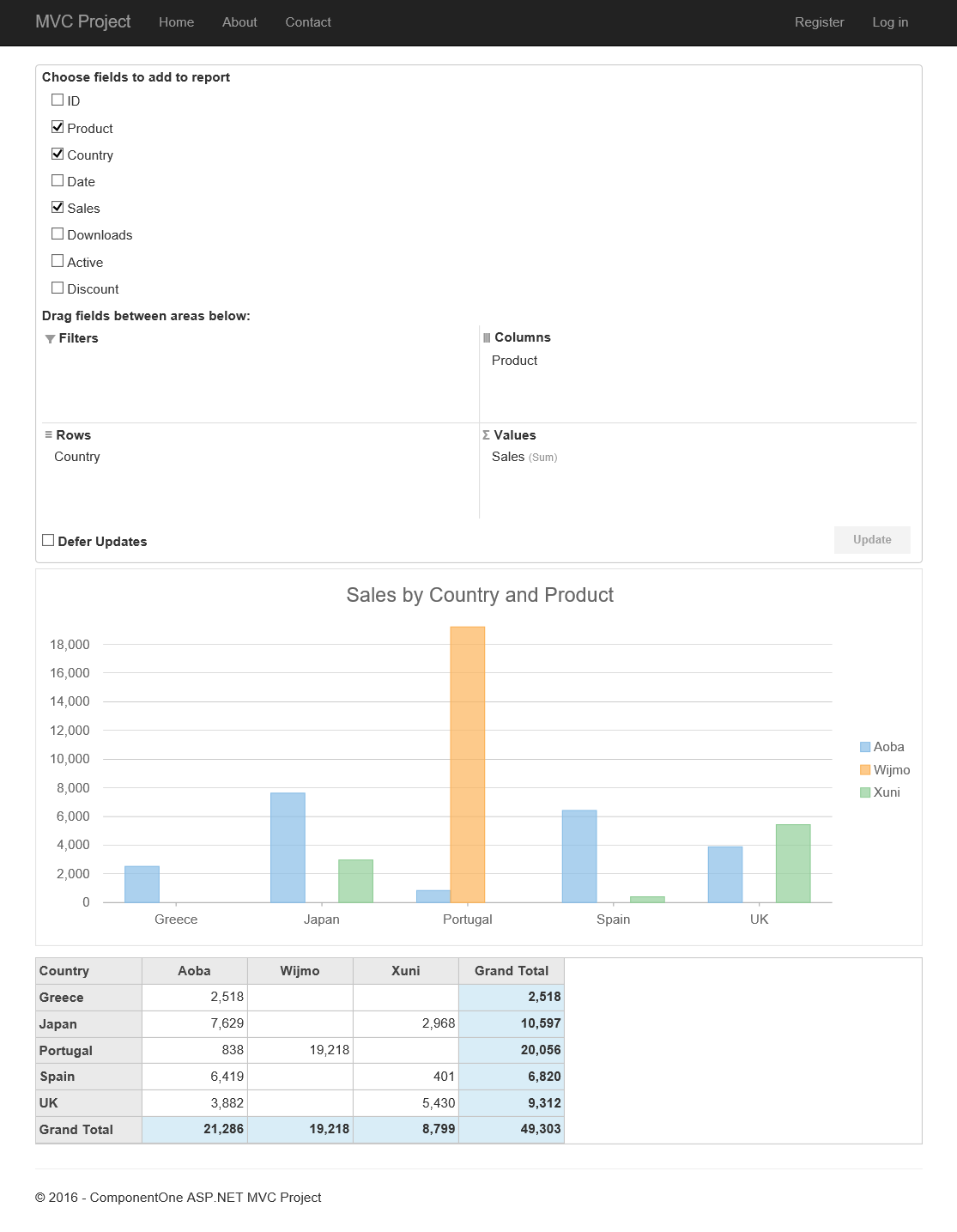The height and width of the screenshot is (1232, 957).
Task: Click the Register link
Action: click(819, 22)
